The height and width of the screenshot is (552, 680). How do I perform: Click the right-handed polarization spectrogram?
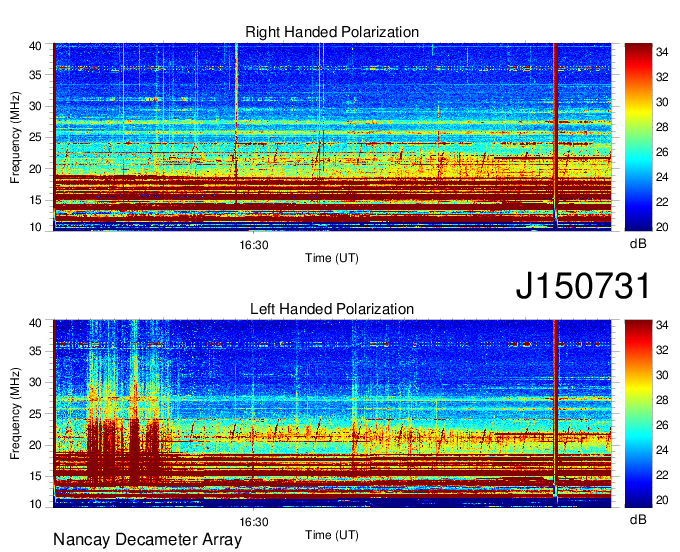coord(332,137)
